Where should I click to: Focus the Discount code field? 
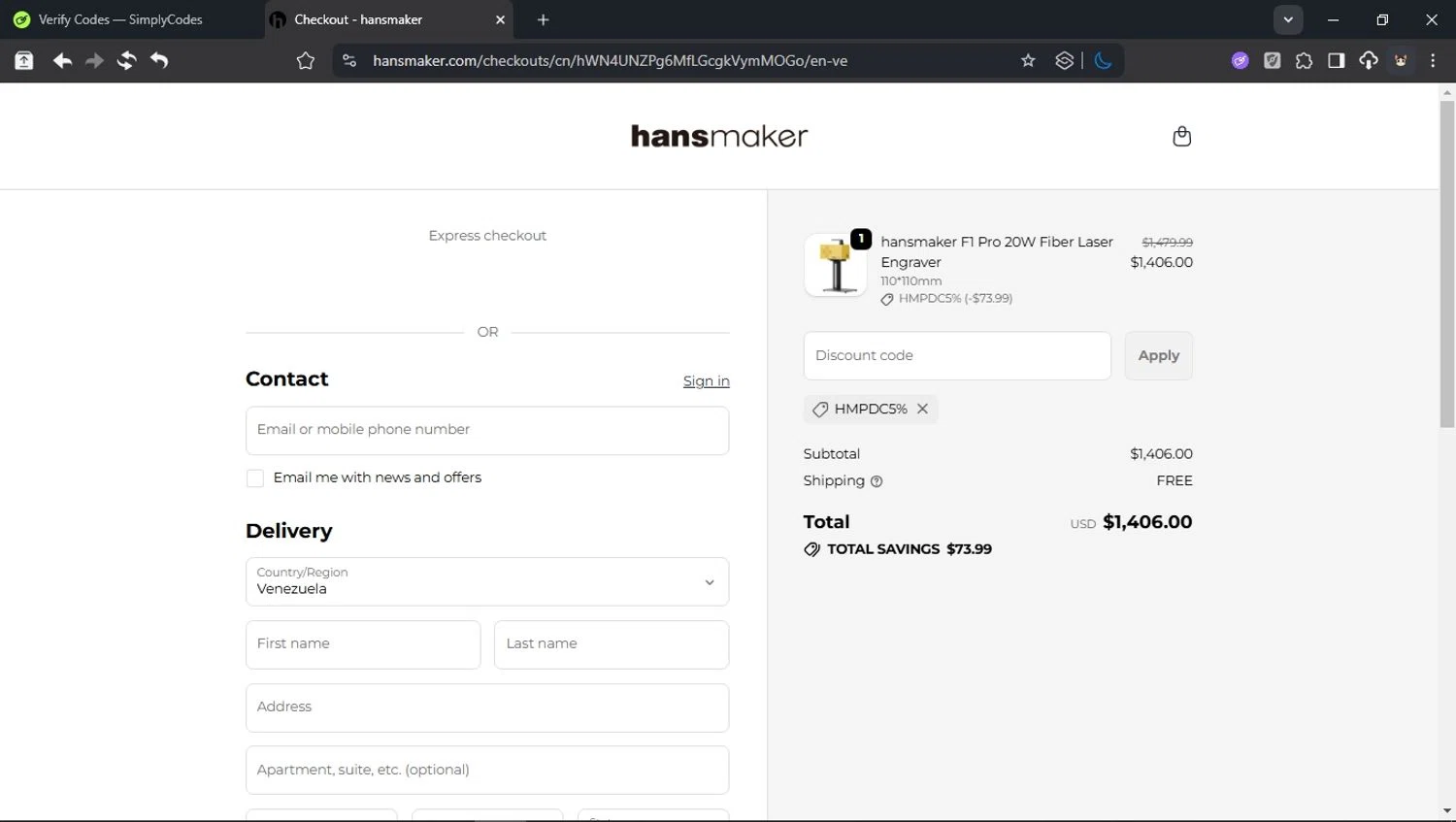coord(957,355)
